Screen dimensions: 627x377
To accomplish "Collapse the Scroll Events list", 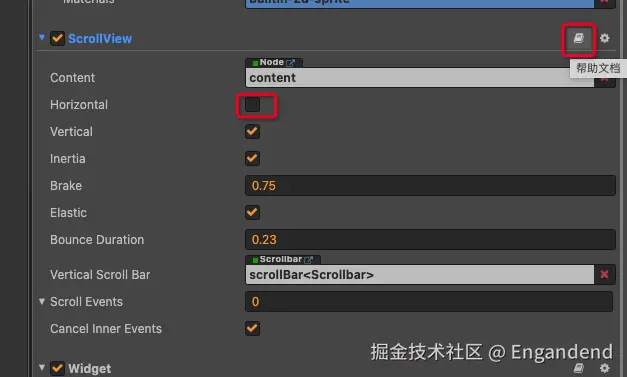I will 42,301.
